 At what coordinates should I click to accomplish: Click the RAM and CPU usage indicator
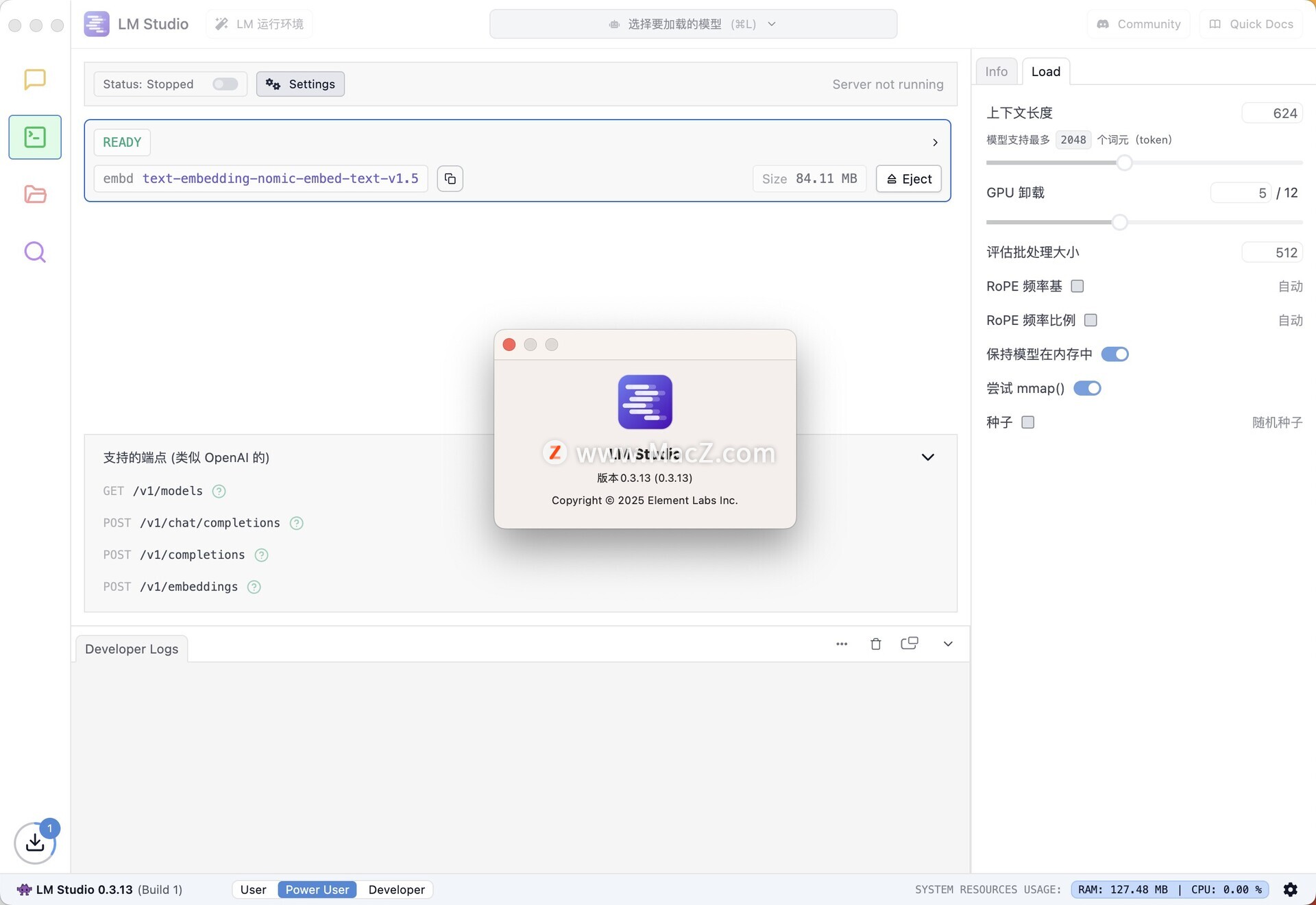click(x=1169, y=889)
